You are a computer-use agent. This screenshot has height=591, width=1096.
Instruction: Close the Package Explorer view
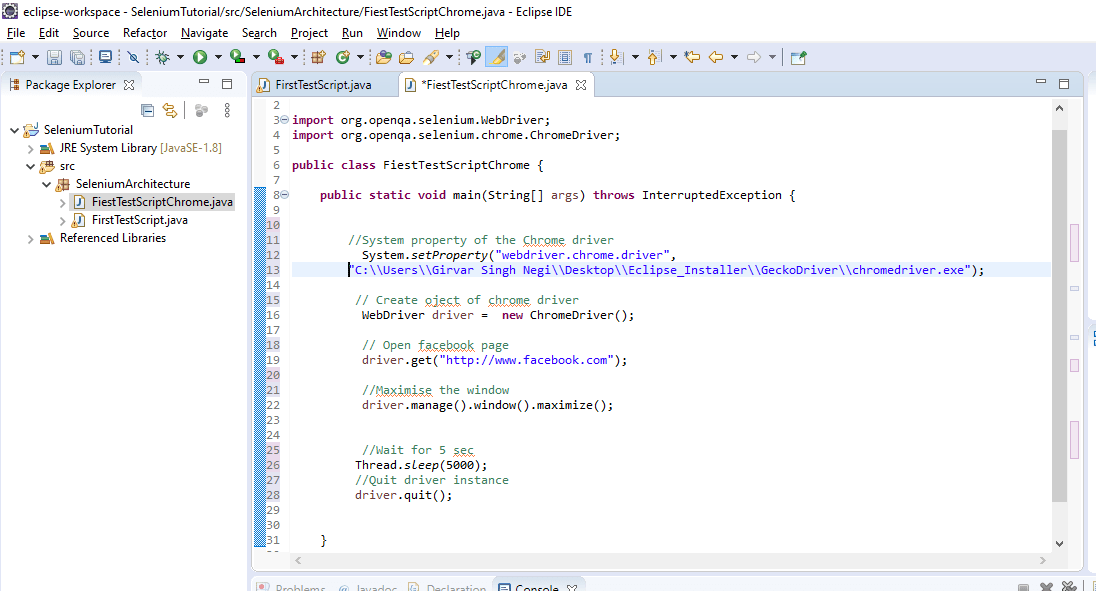pyautogui.click(x=129, y=85)
